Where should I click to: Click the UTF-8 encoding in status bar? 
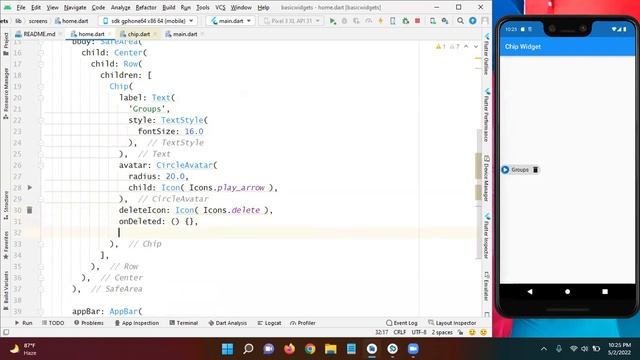419,332
